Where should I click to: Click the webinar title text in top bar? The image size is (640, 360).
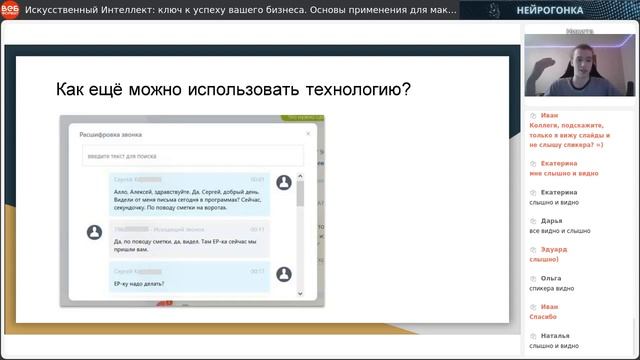(x=241, y=10)
